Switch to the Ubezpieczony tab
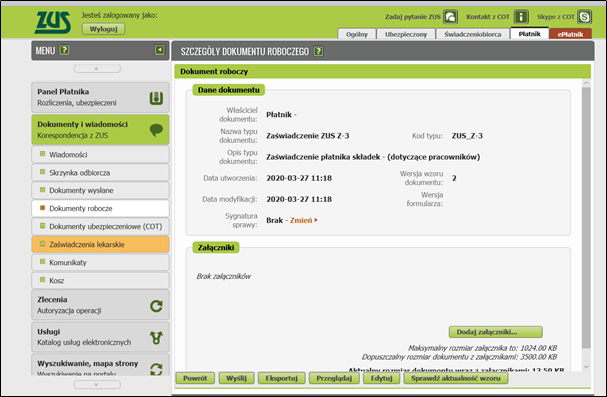The height and width of the screenshot is (397, 607). point(406,34)
